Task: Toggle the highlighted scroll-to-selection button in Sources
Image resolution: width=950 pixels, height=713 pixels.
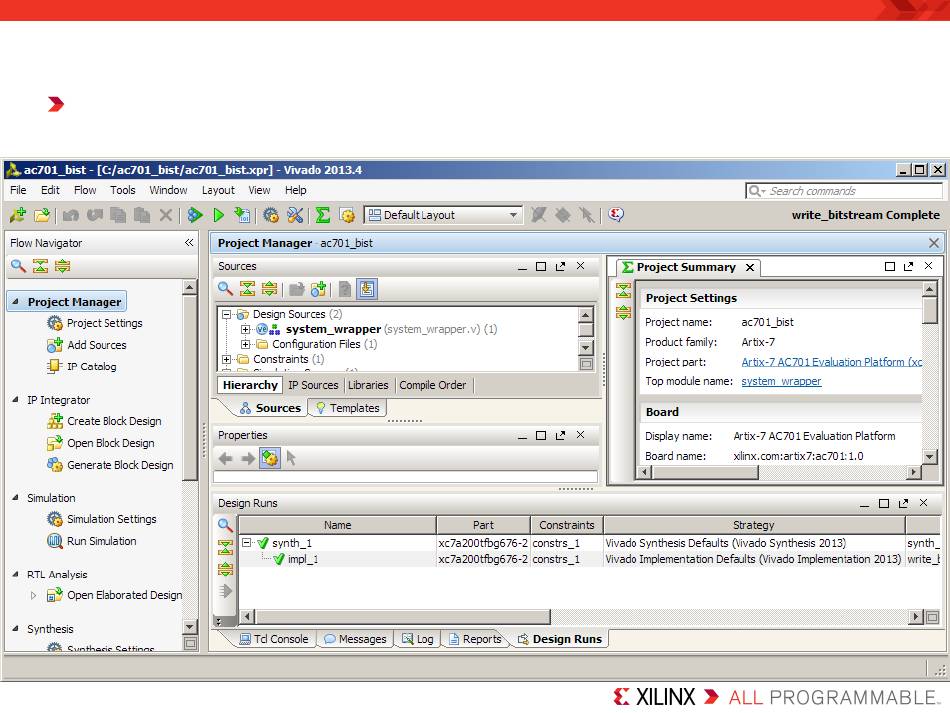Action: point(367,289)
